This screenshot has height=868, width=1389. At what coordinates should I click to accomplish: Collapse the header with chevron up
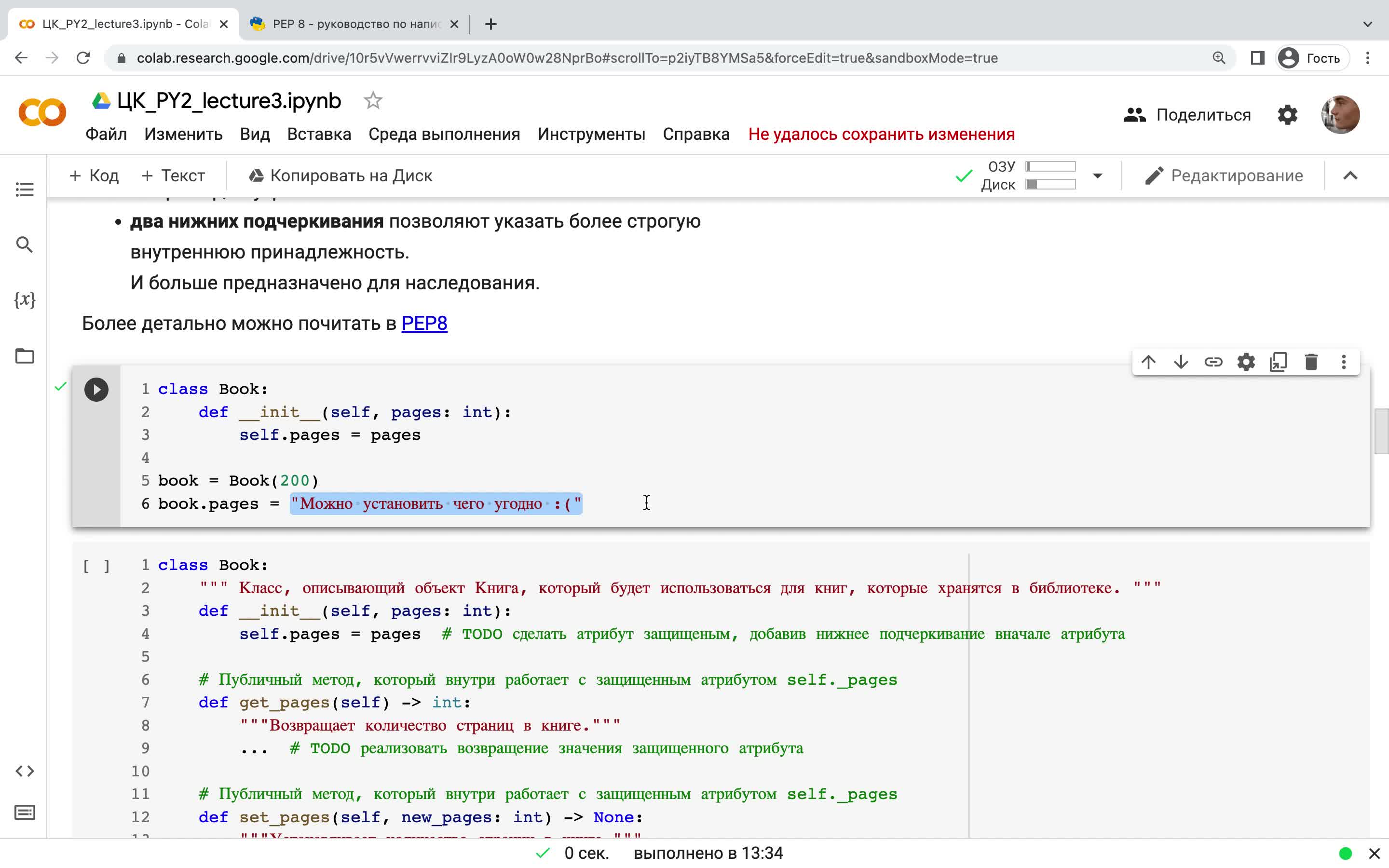coord(1350,176)
